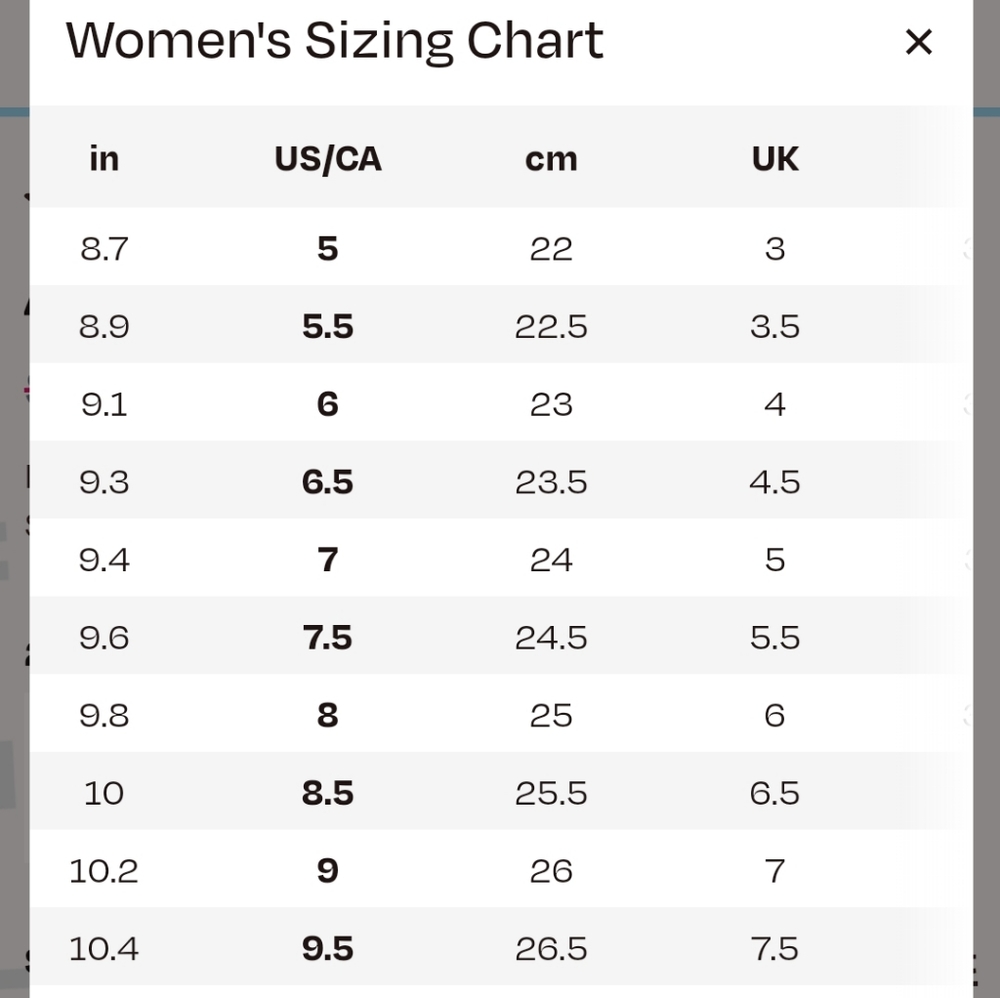Click the in column header
1000x998 pixels.
(x=104, y=159)
